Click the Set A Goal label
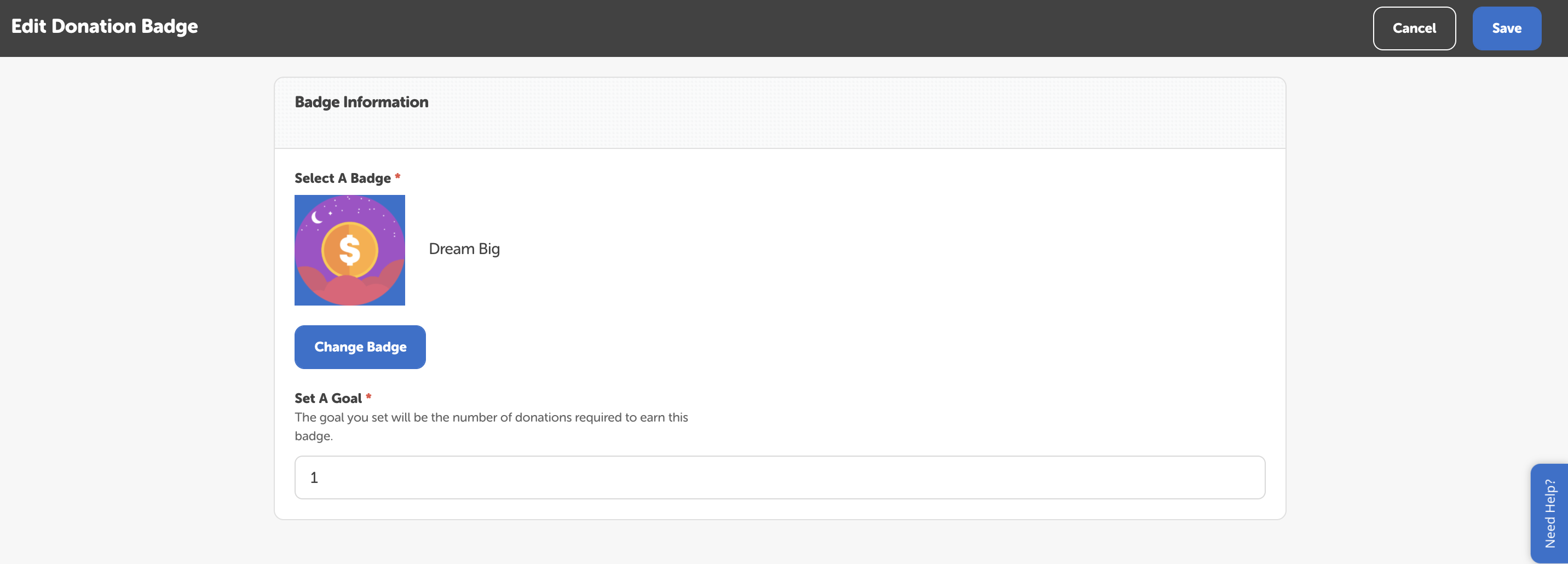1568x564 pixels. pyautogui.click(x=327, y=398)
